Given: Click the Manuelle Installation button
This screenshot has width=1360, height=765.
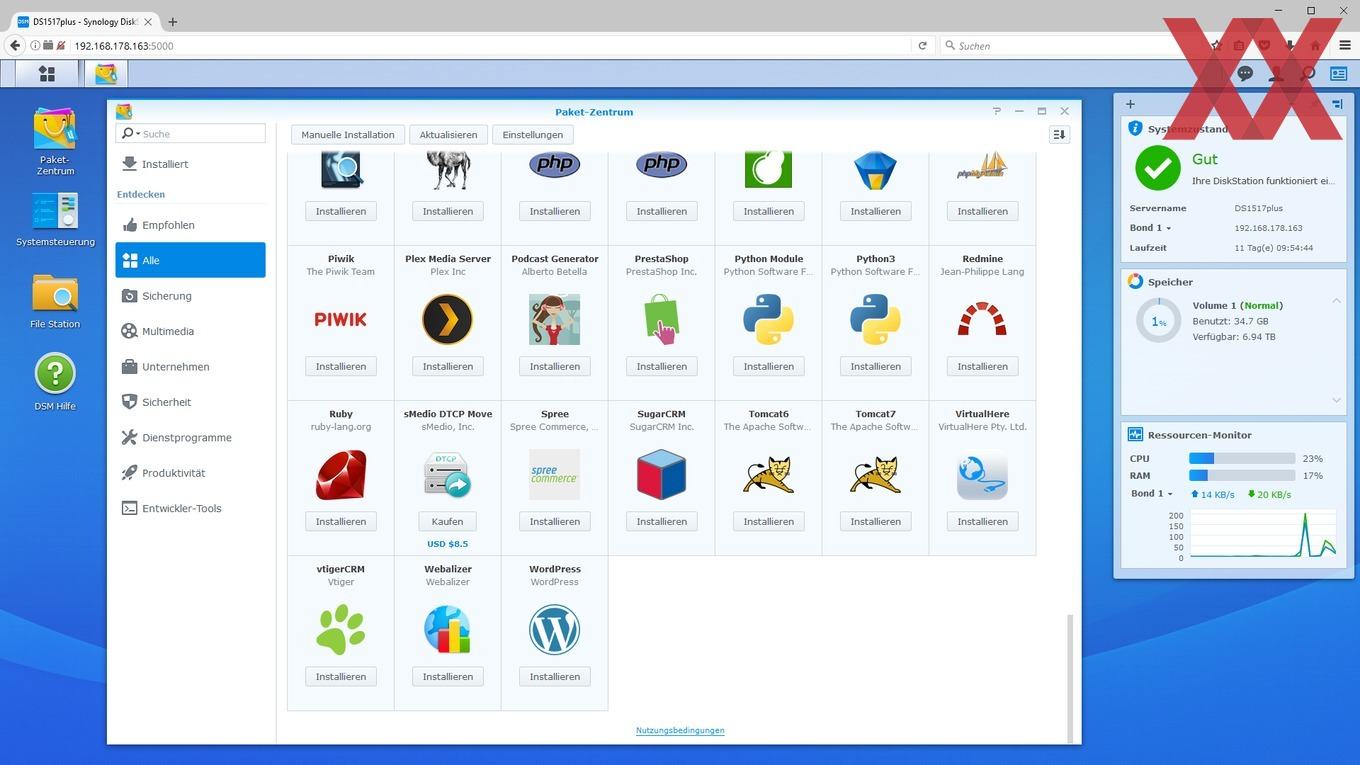Looking at the screenshot, I should tap(347, 134).
